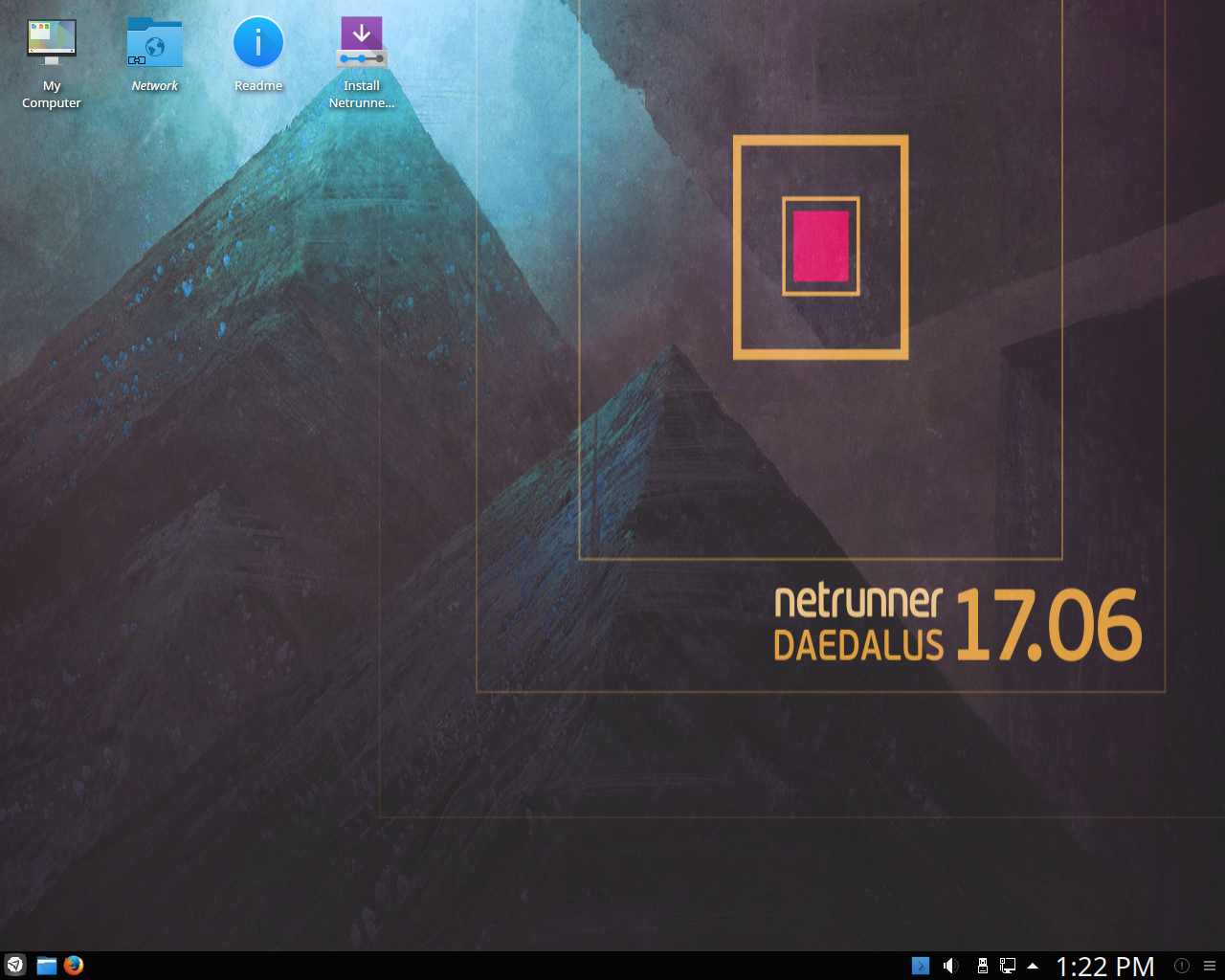Click the blue arrow tray icon
This screenshot has height=980, width=1225.
point(921,966)
